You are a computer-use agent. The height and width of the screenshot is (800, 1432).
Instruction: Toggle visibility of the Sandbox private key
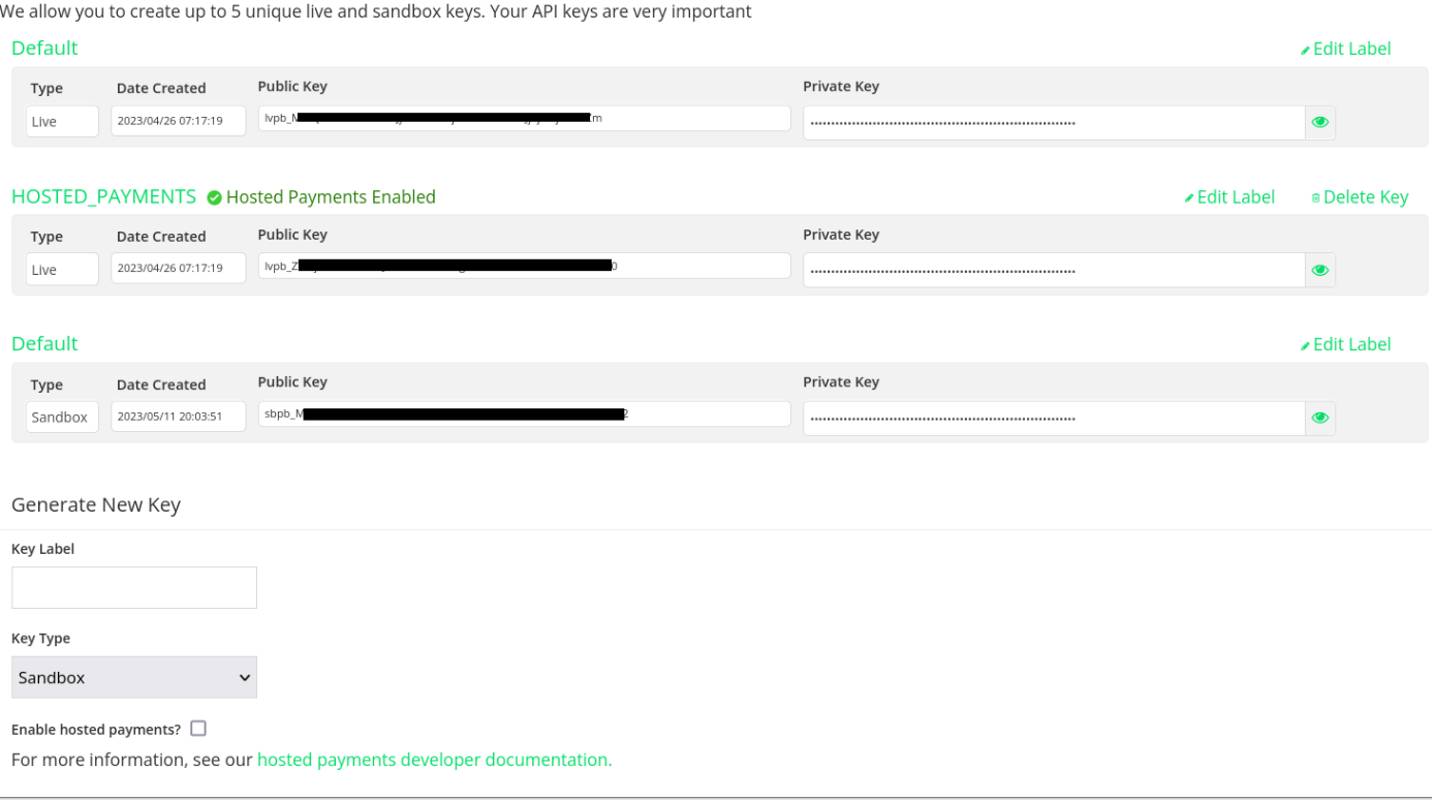tap(1320, 418)
